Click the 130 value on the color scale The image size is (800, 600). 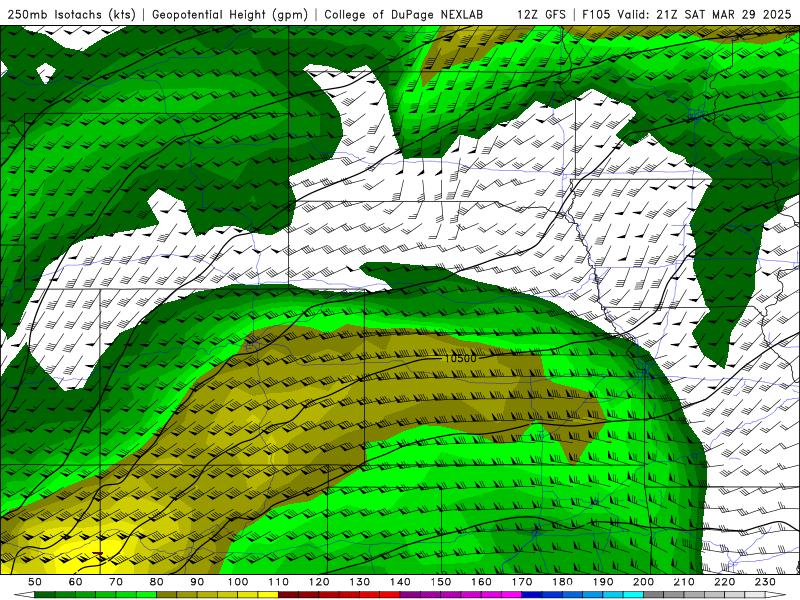coord(359,582)
